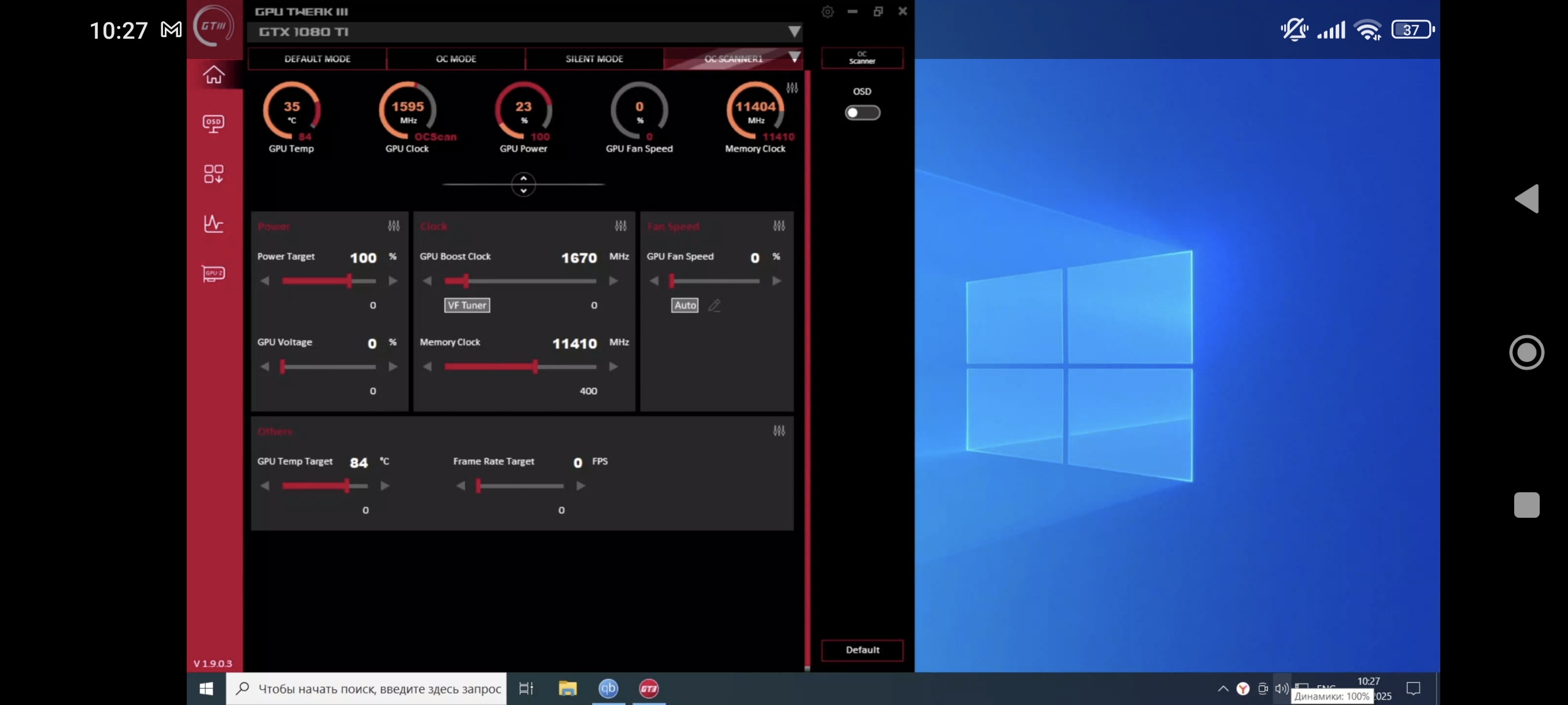Open the OC Scanner1 profile dropdown arrow
Screen dimensions: 1568x705
[x=794, y=58]
